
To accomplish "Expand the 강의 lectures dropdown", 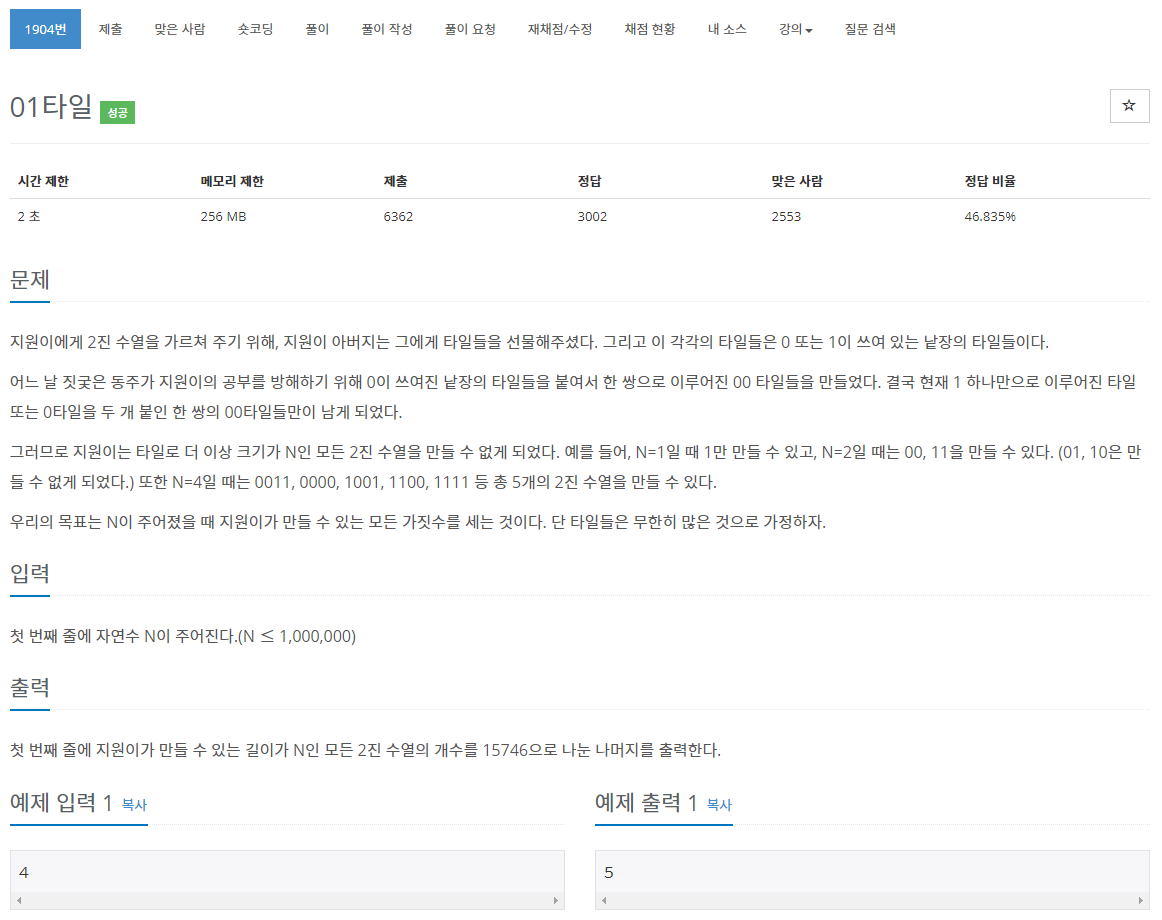I will [x=794, y=29].
